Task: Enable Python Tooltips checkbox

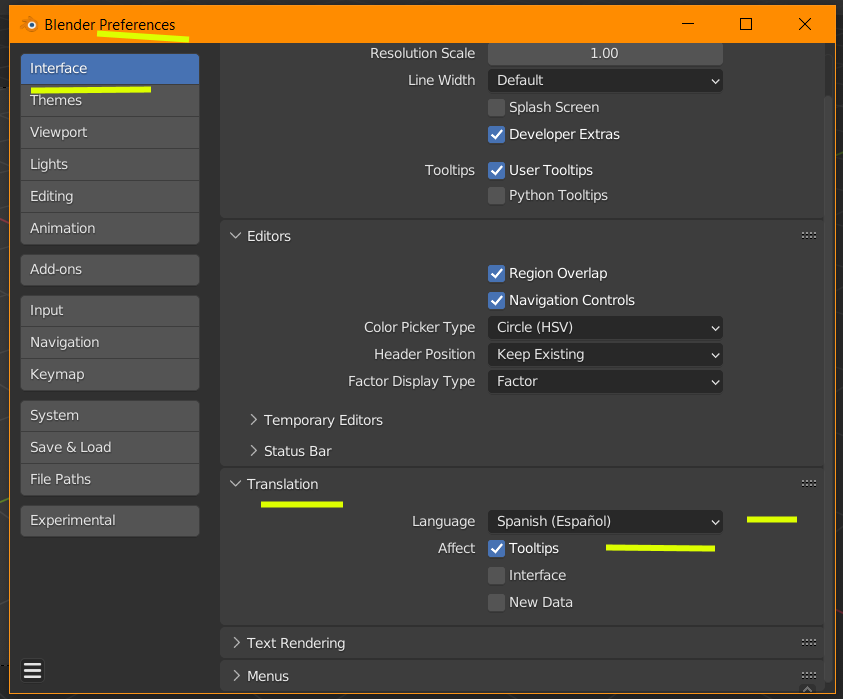Action: pyautogui.click(x=497, y=195)
